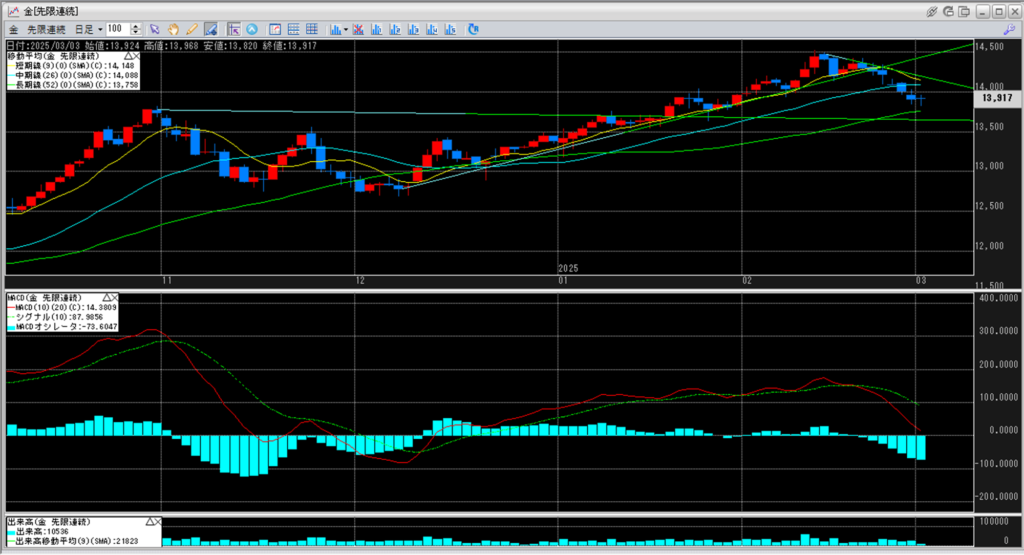Image resolution: width=1024 pixels, height=555 pixels.
Task: Activate the hand pan tool
Action: pyautogui.click(x=173, y=29)
